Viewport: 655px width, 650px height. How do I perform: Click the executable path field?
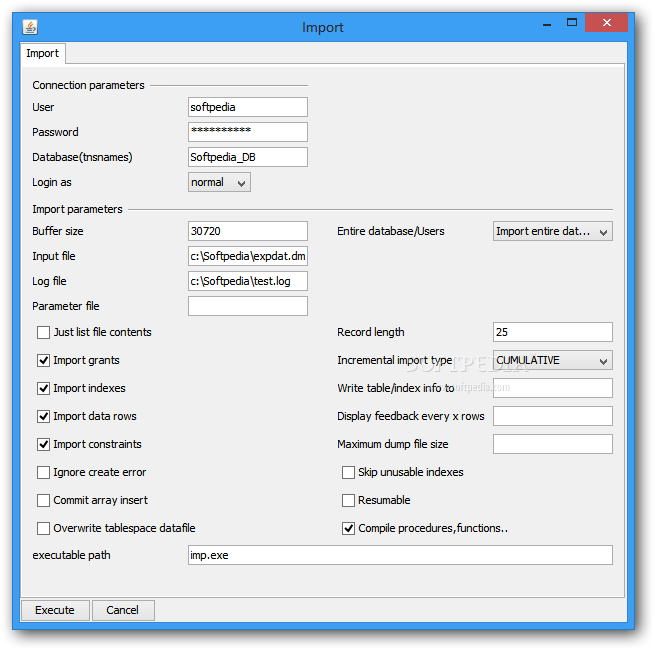click(400, 555)
